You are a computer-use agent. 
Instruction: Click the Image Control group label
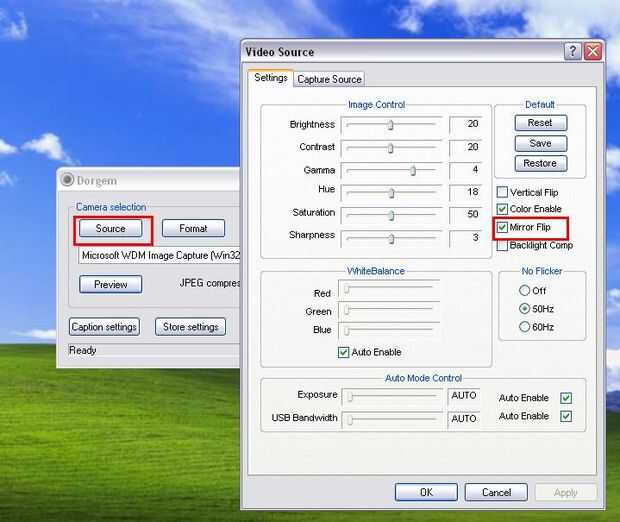(376, 105)
